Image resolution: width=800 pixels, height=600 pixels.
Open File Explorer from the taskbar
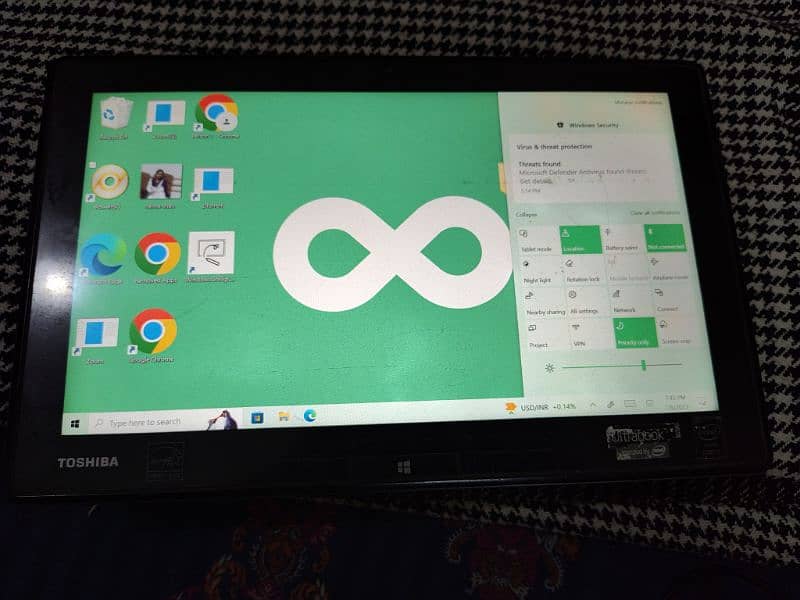(x=283, y=416)
